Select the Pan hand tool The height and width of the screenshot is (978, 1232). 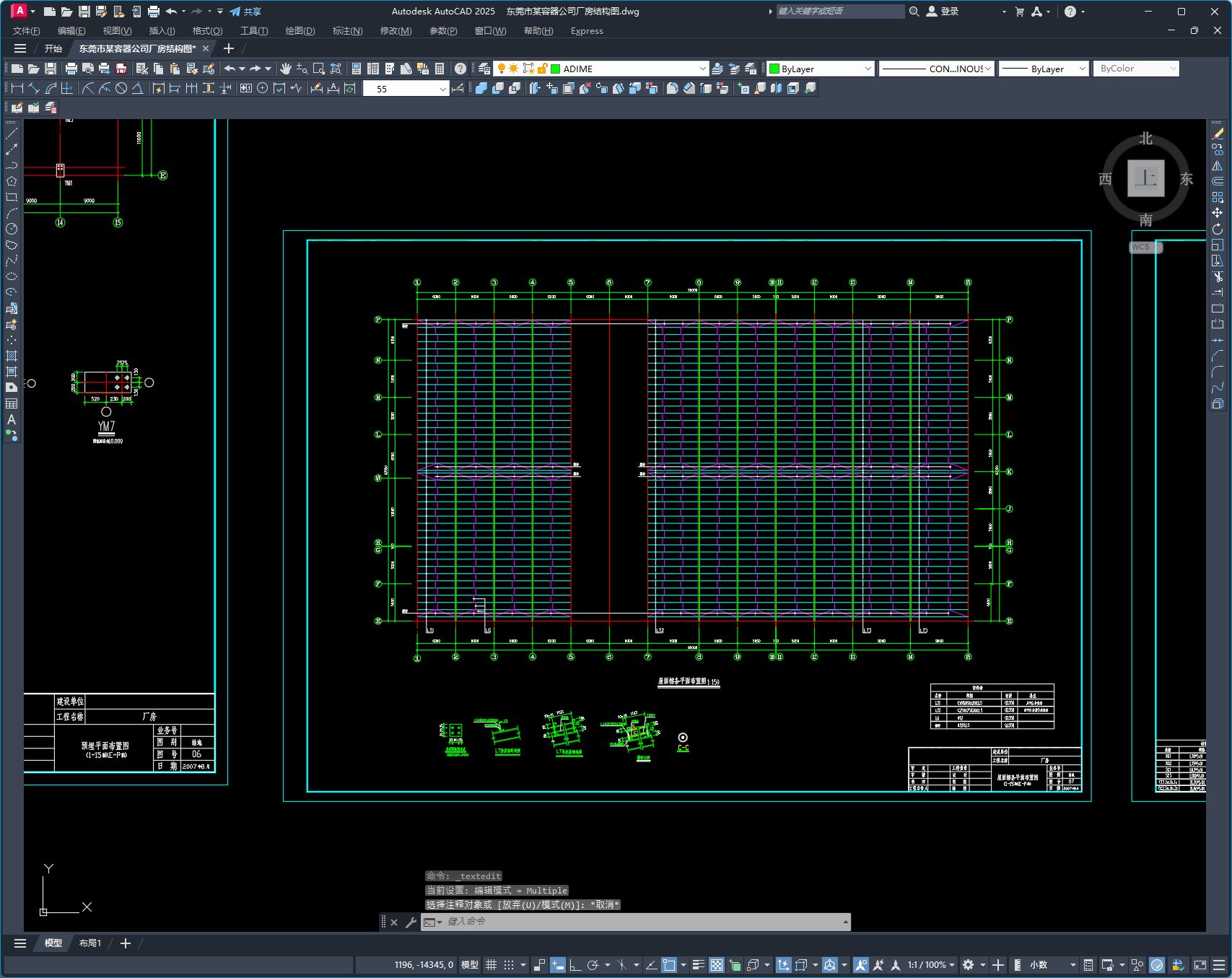[286, 69]
